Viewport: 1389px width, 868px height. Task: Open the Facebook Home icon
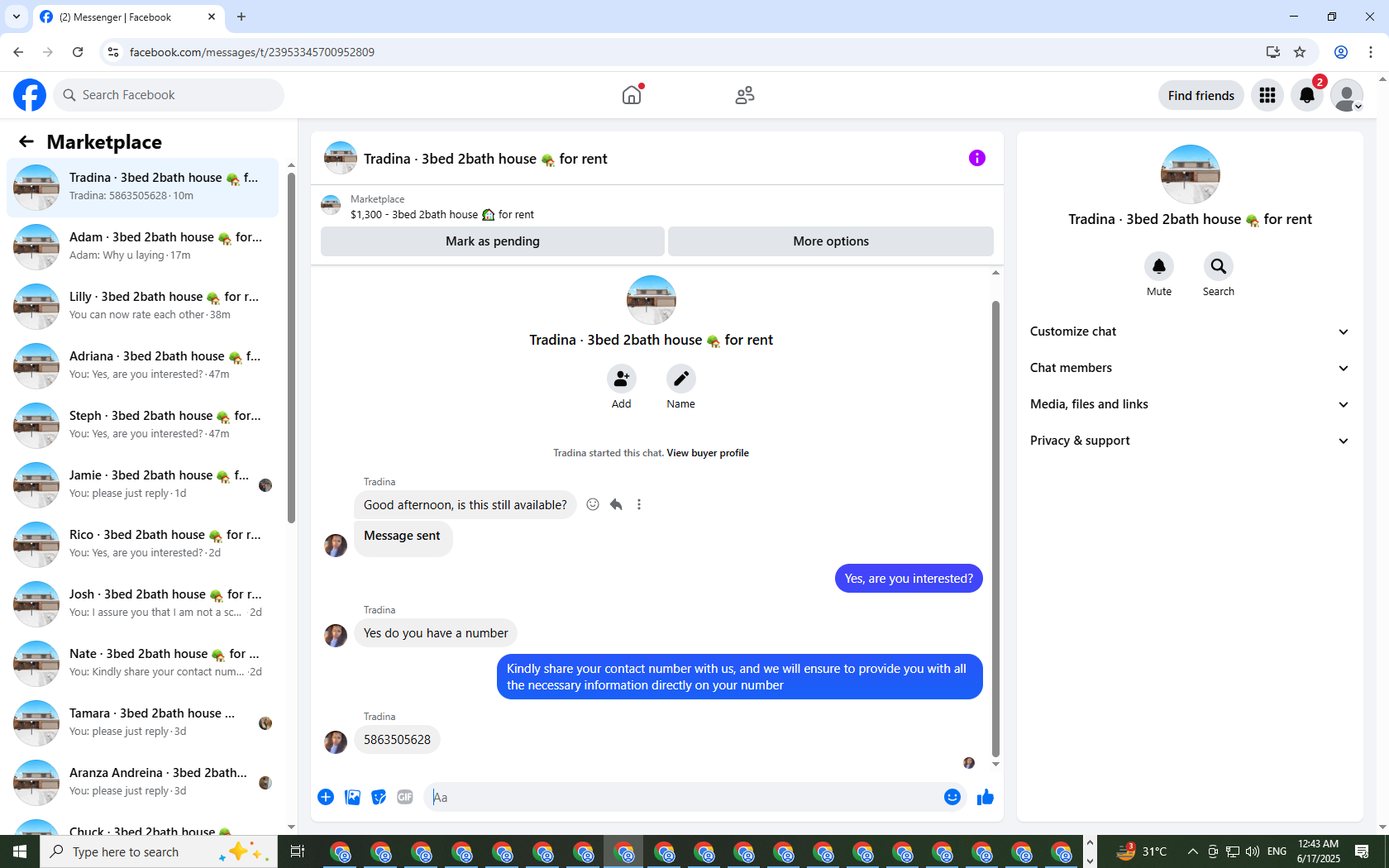(x=632, y=95)
